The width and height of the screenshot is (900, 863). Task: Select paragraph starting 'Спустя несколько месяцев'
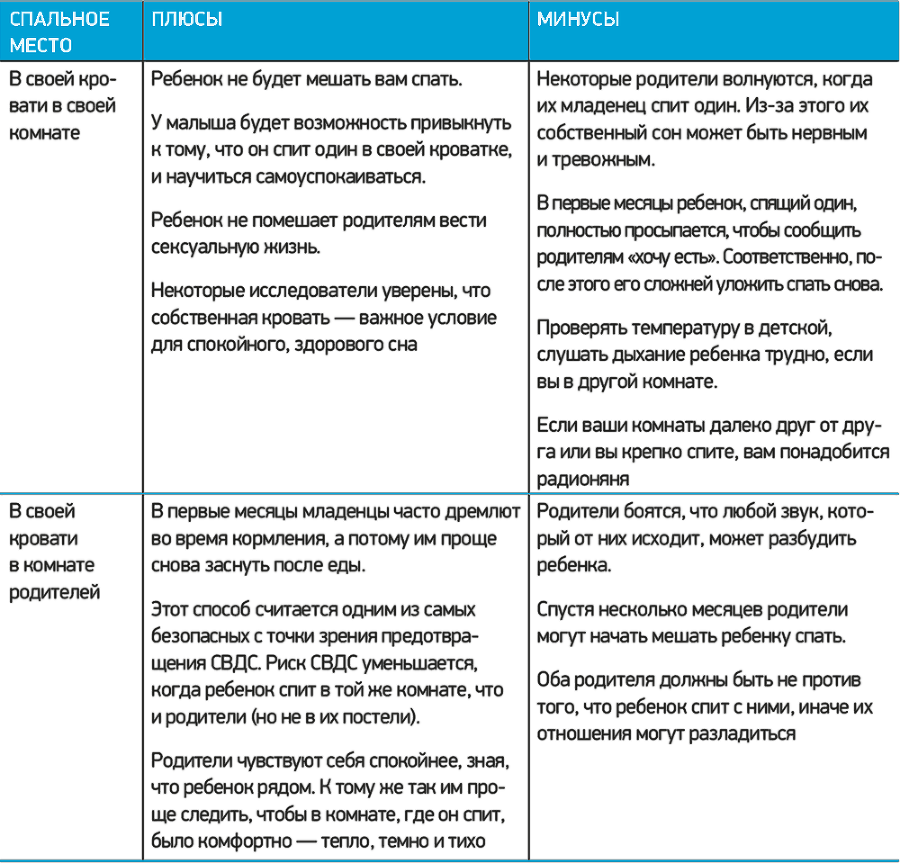coord(692,623)
